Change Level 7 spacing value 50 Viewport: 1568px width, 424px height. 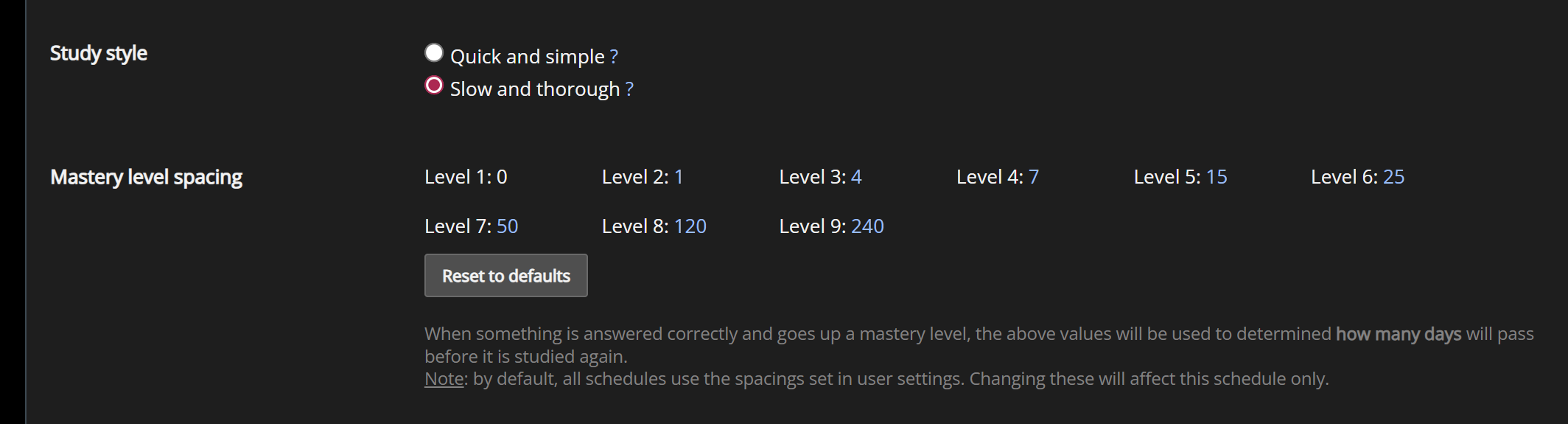pyautogui.click(x=507, y=226)
